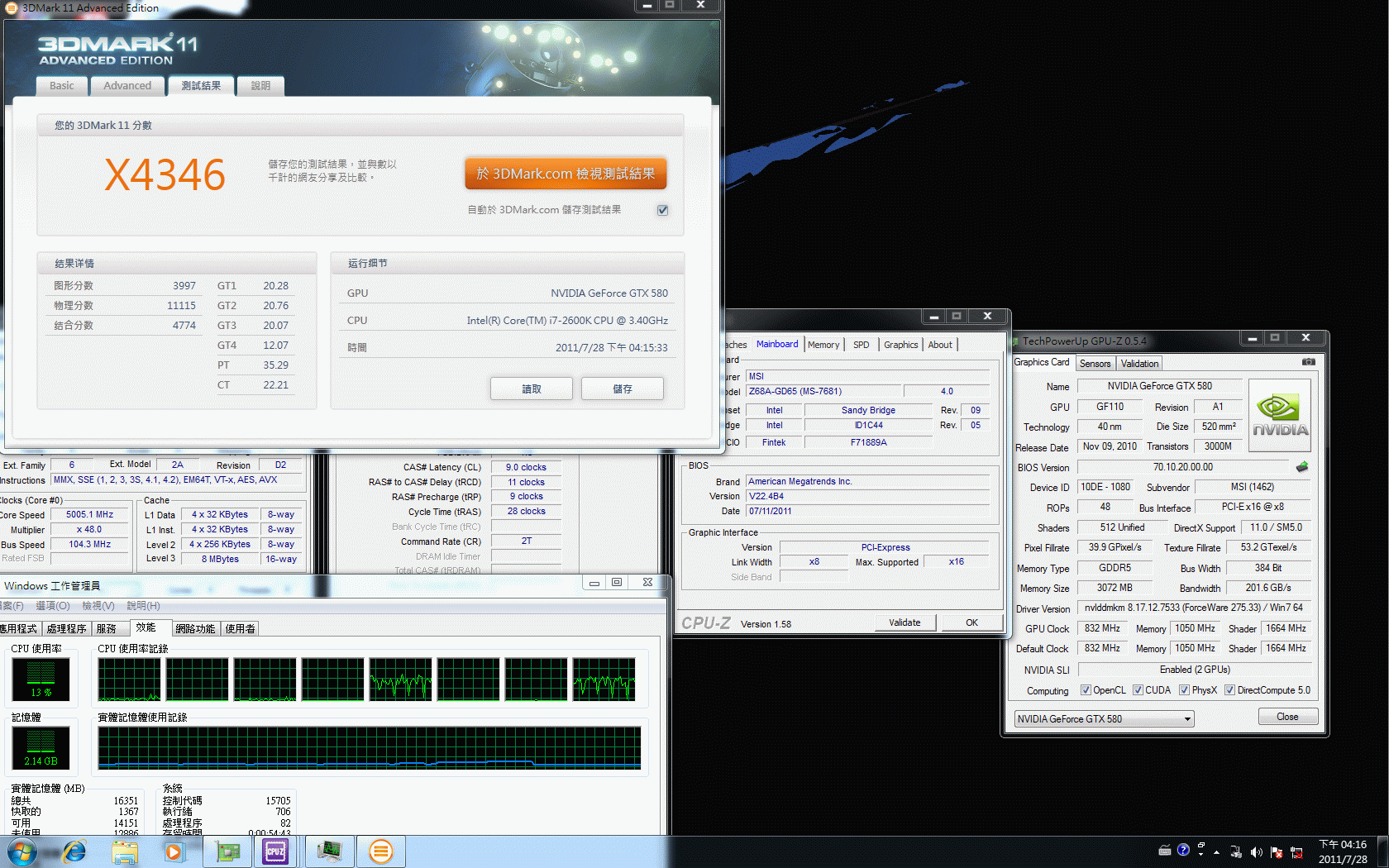Click OK button in CPU-Z
1389x868 pixels.
[971, 622]
